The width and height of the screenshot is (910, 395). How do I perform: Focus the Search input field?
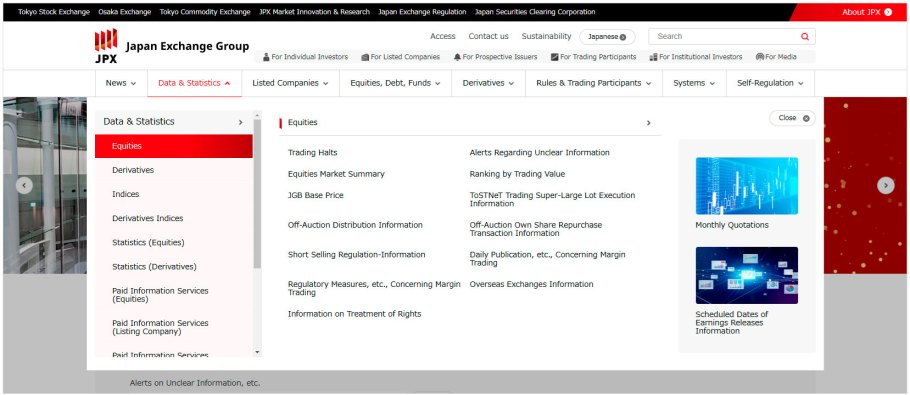[x=723, y=37]
